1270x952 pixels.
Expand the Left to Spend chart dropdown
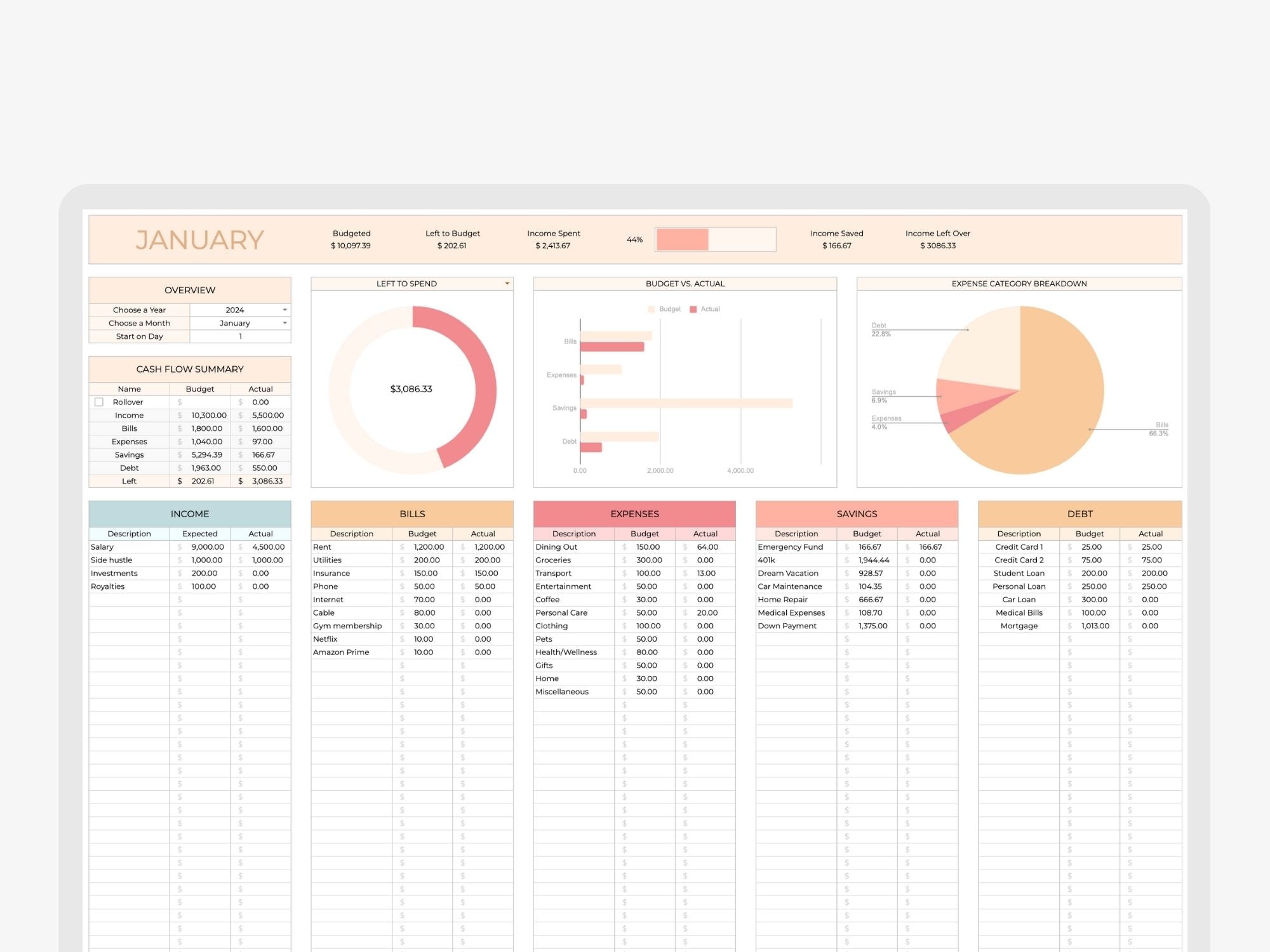[507, 284]
